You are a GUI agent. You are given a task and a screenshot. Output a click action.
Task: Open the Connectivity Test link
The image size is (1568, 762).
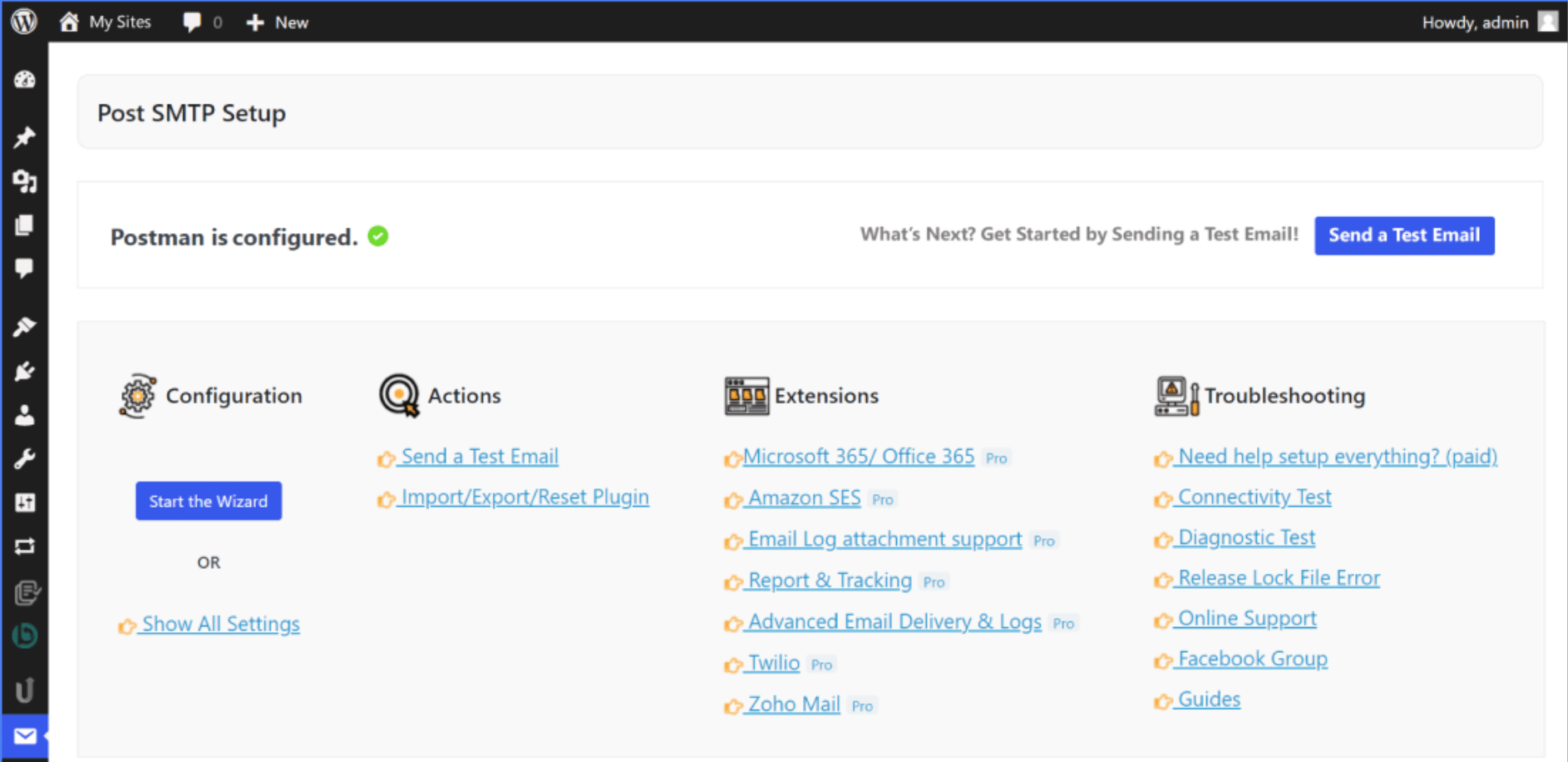click(1254, 497)
